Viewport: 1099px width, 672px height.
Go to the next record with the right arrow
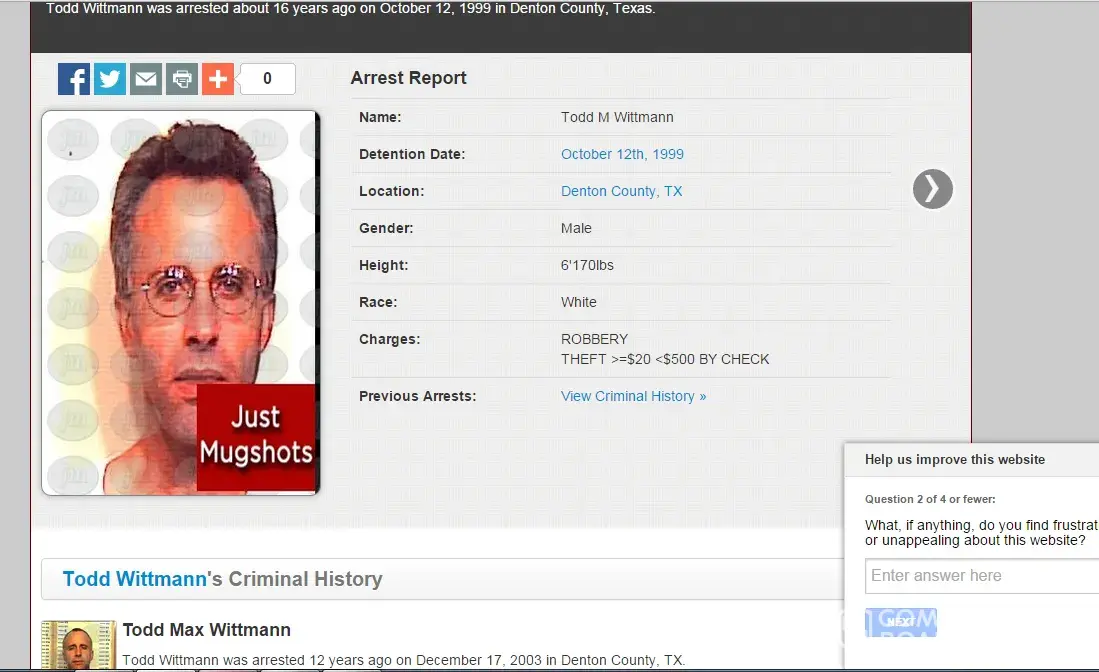932,189
